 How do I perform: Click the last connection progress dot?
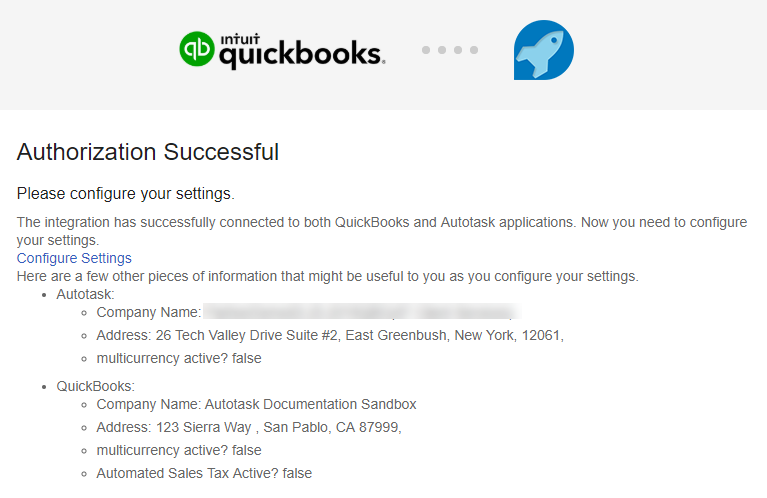474,50
